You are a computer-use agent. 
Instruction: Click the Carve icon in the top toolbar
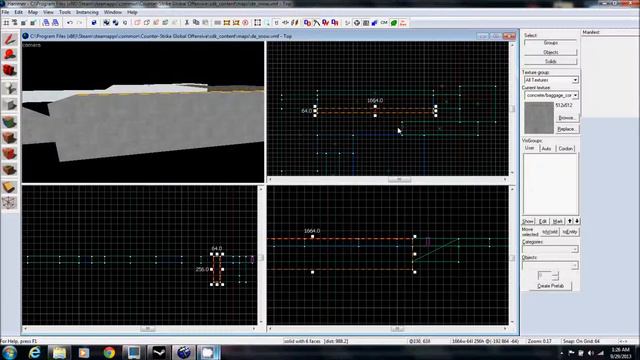[x=94, y=23]
